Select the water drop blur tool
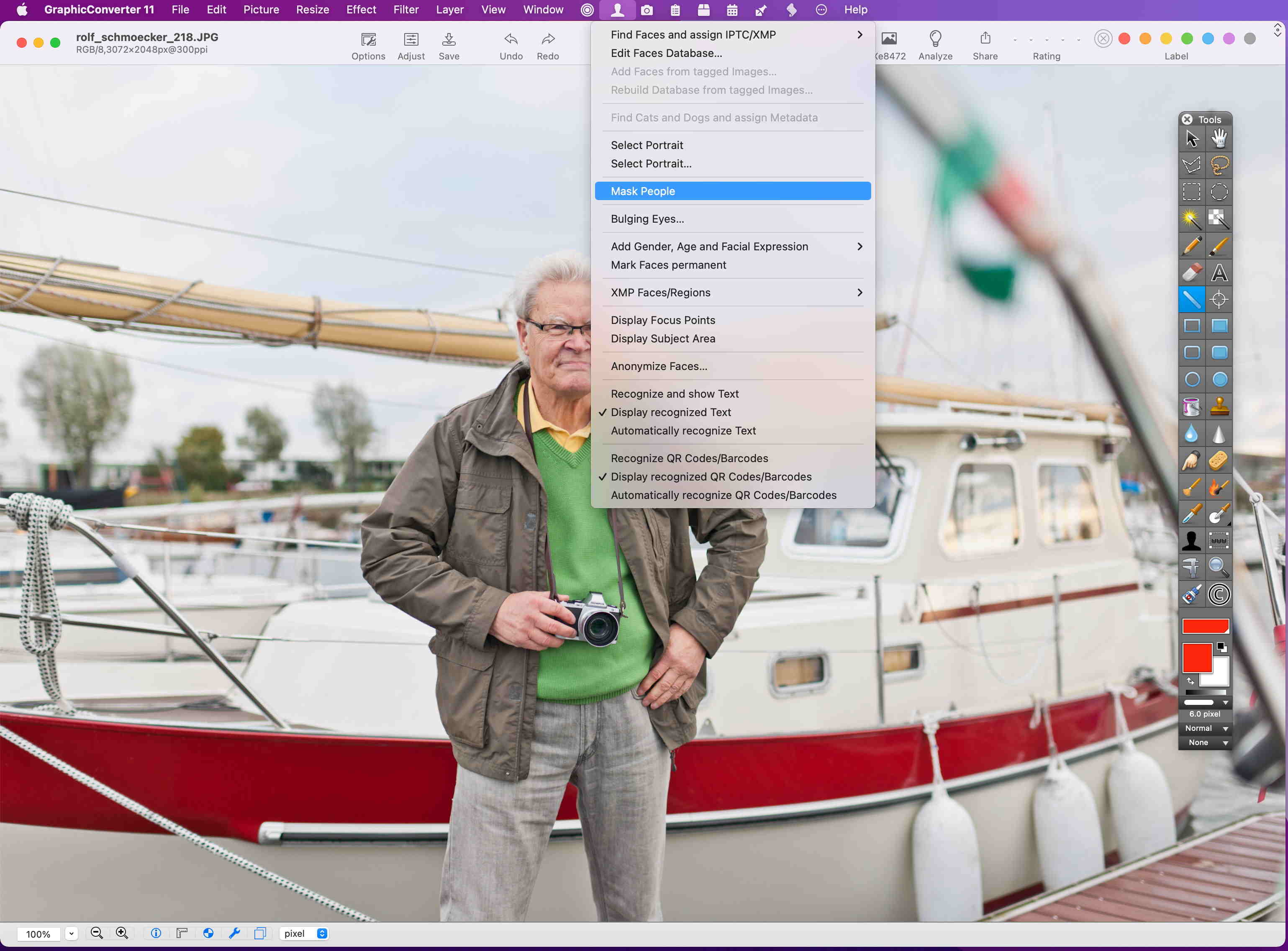 coord(1191,433)
